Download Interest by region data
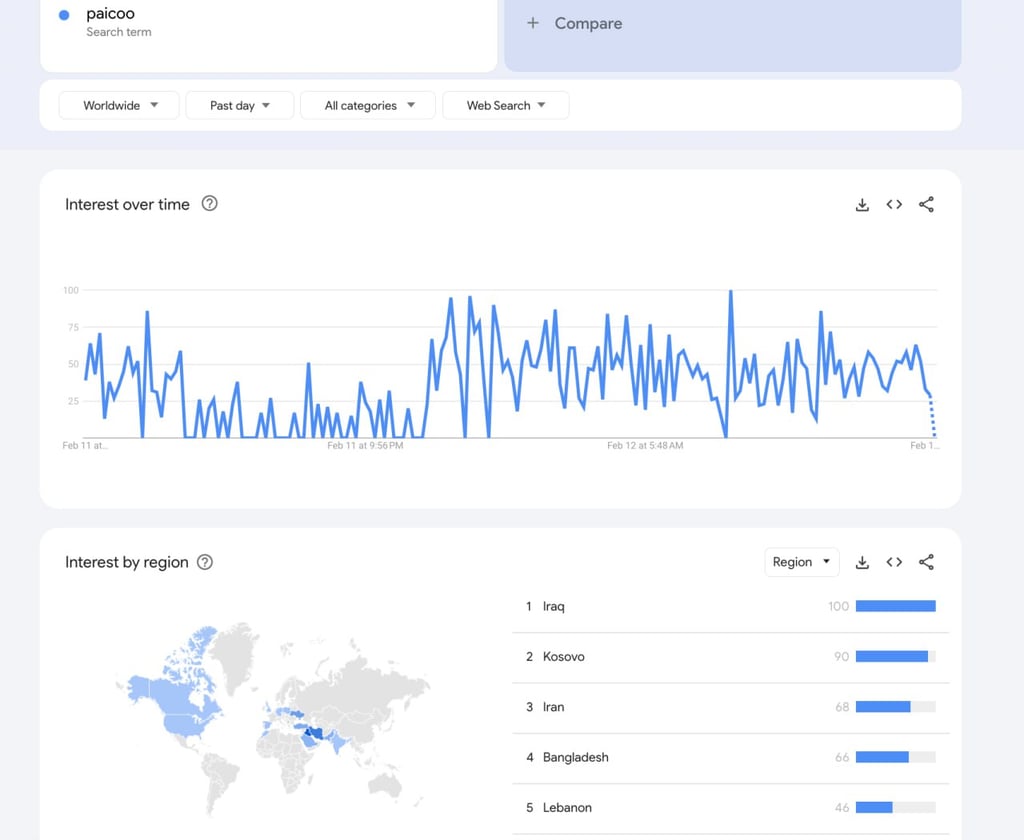This screenshot has width=1024, height=840. coord(862,562)
